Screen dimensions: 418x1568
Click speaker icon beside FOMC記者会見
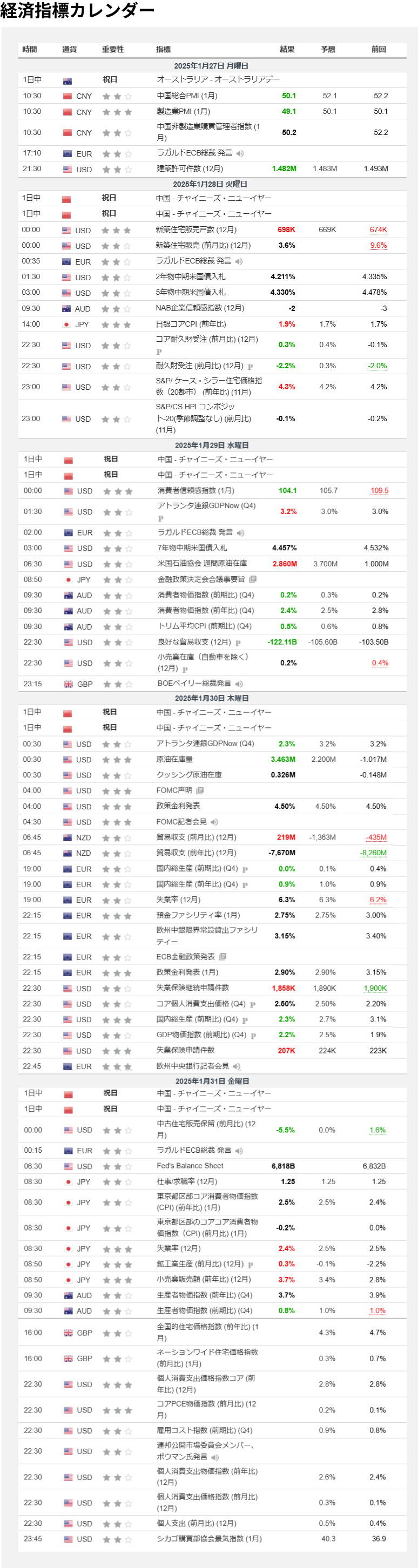tap(214, 822)
